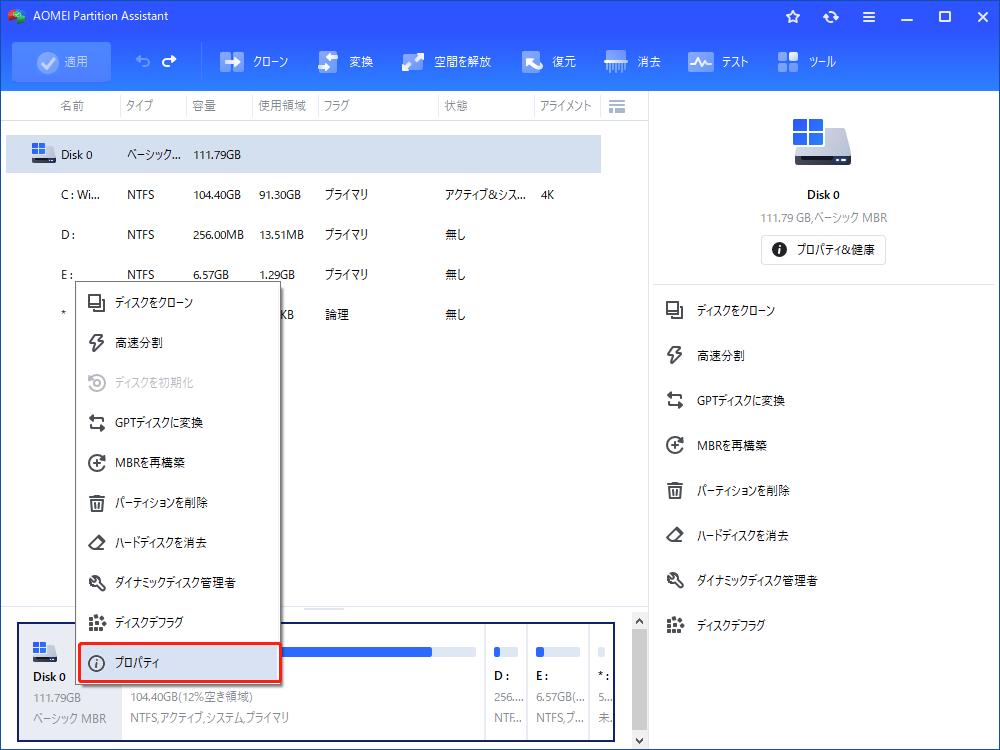
Task: Choose ダイナミックディスク管理者 in the context menu
Action: [179, 582]
